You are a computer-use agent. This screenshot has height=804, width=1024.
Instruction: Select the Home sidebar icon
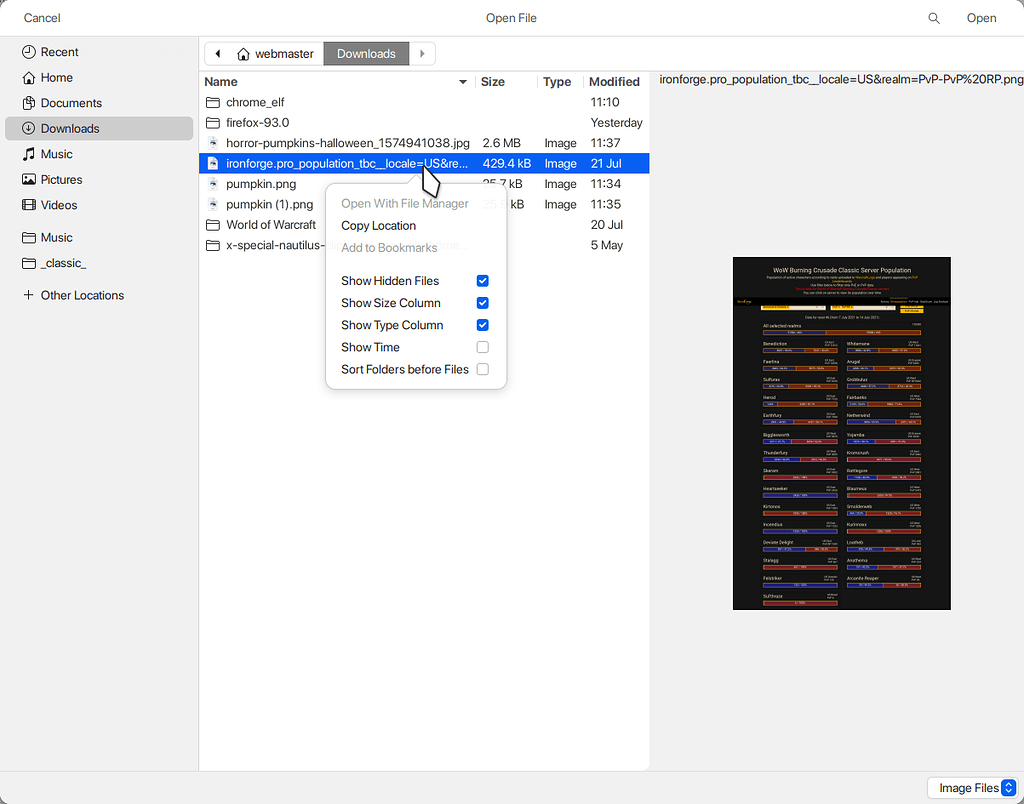tap(28, 78)
